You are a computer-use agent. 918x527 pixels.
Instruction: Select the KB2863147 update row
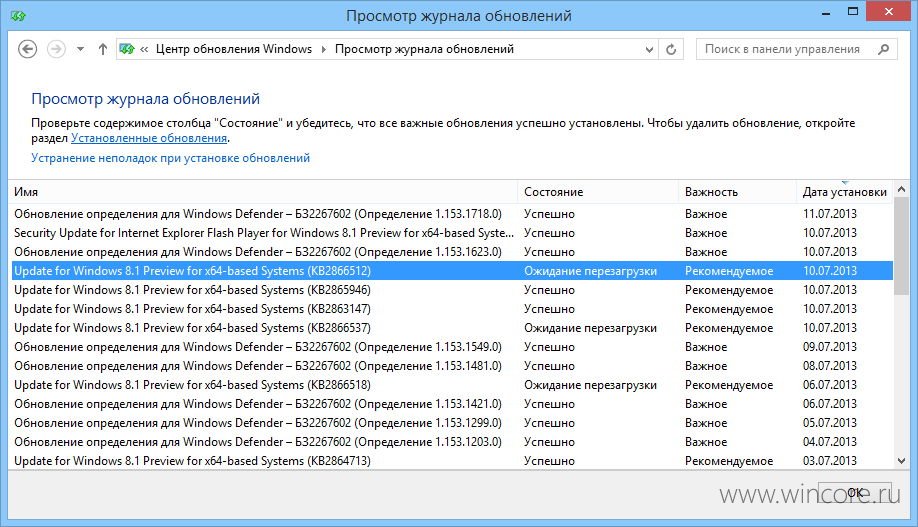[x=452, y=309]
